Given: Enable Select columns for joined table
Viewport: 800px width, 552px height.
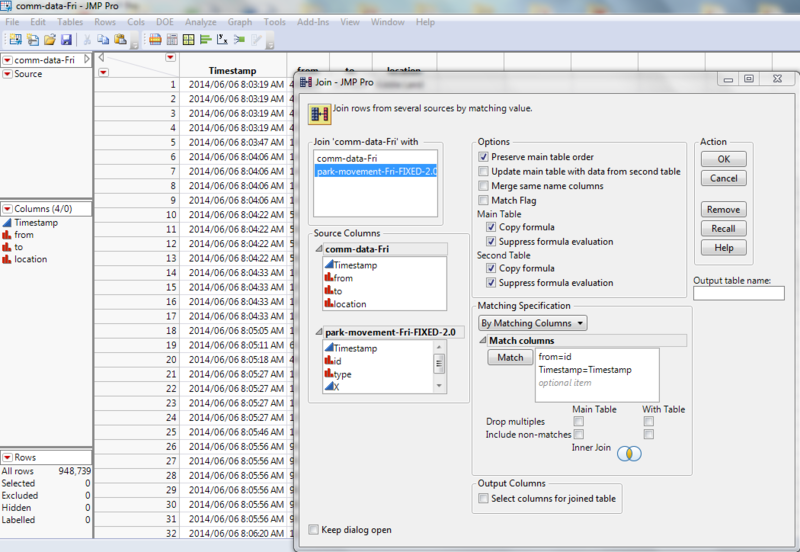Looking at the screenshot, I should [483, 498].
